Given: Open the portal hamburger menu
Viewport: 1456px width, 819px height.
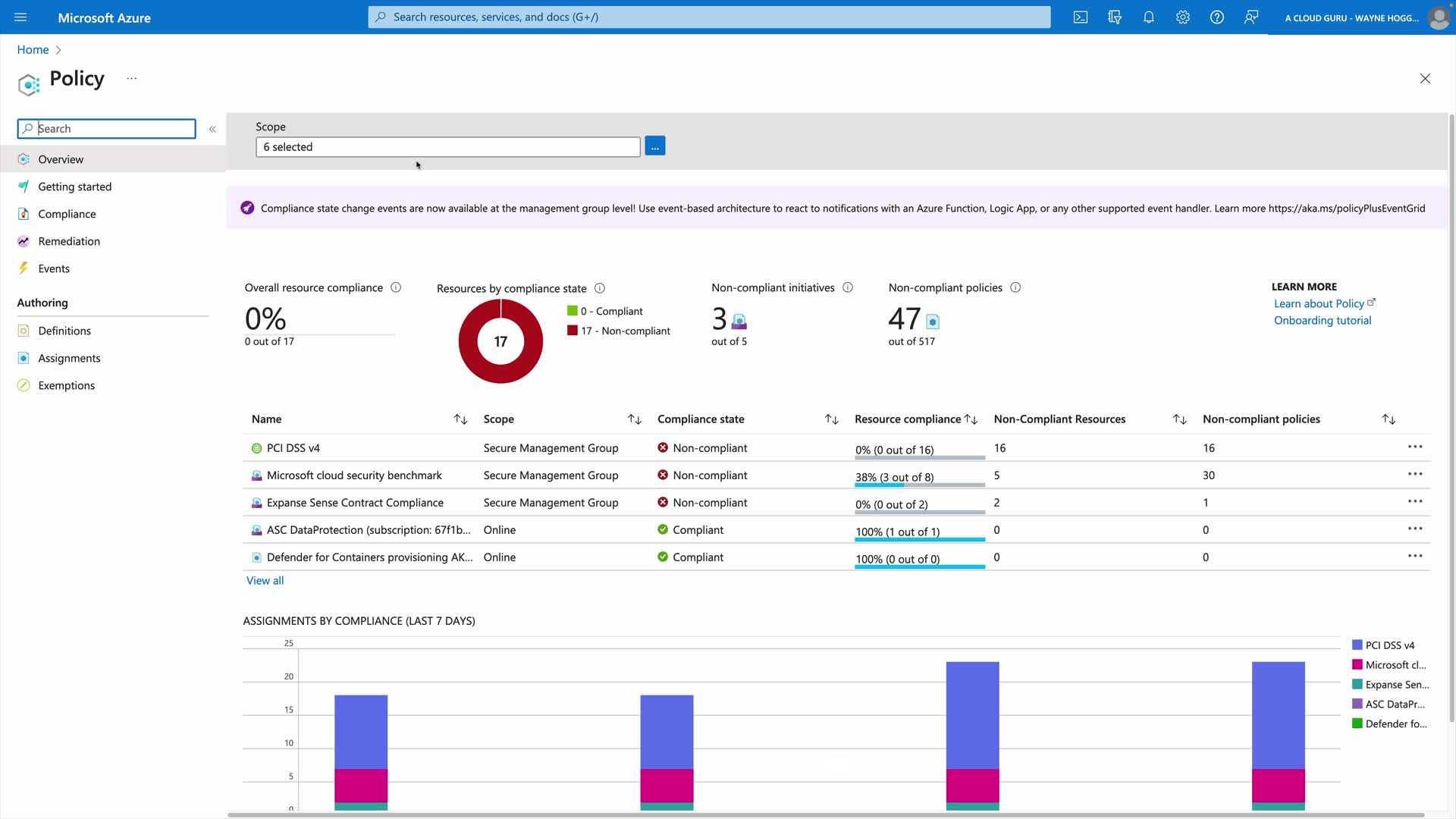Looking at the screenshot, I should (x=20, y=17).
